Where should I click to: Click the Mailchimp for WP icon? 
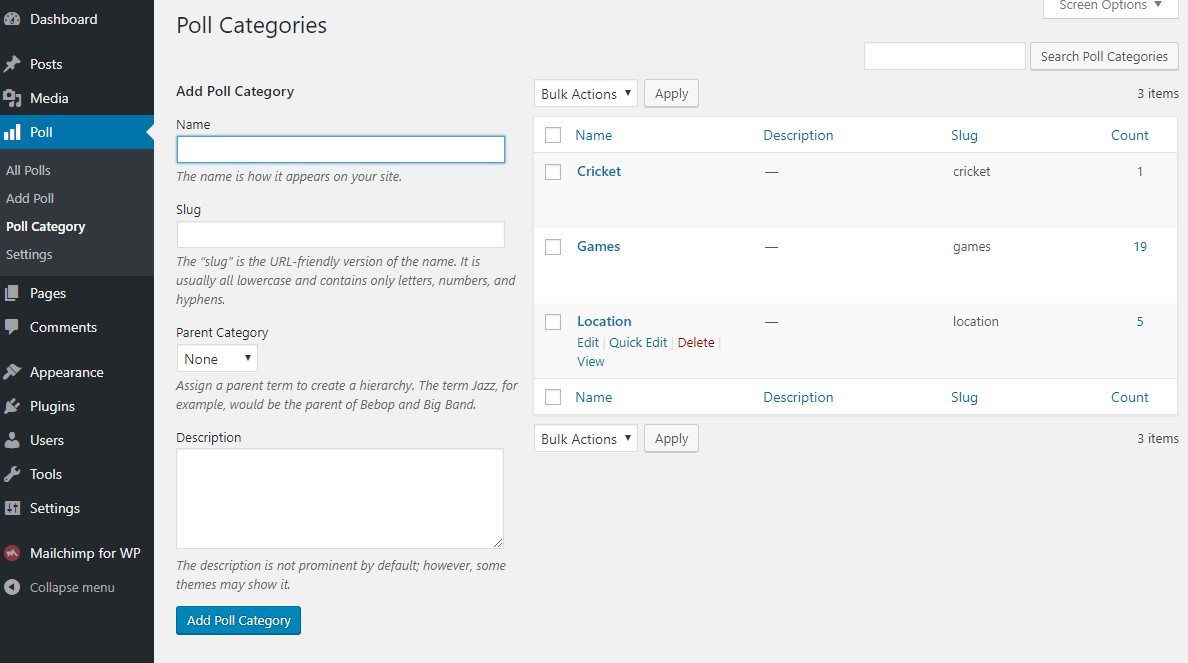click(12, 553)
